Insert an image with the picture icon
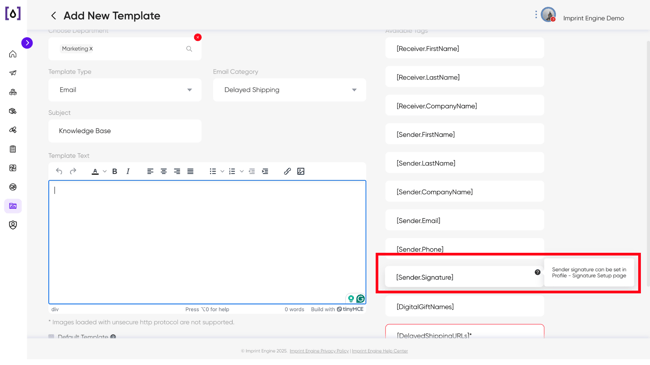 301,171
